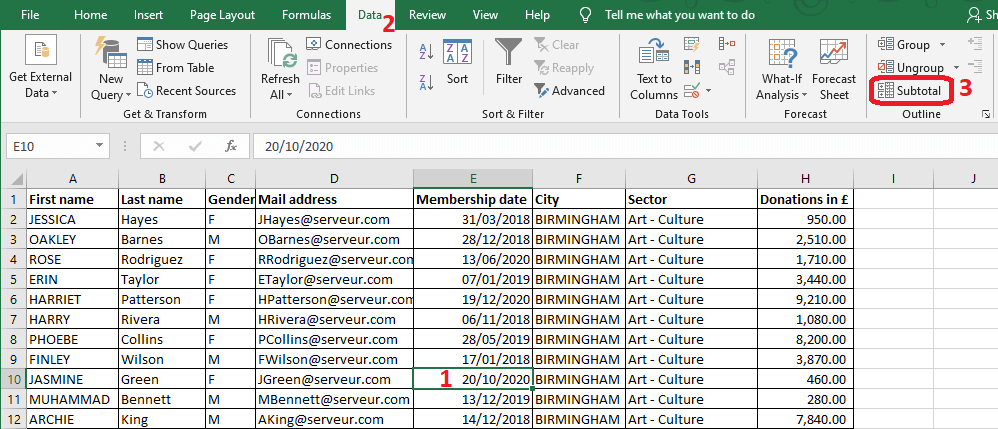Image resolution: width=998 pixels, height=429 pixels.
Task: Open the custom Sort dialog
Action: [457, 62]
